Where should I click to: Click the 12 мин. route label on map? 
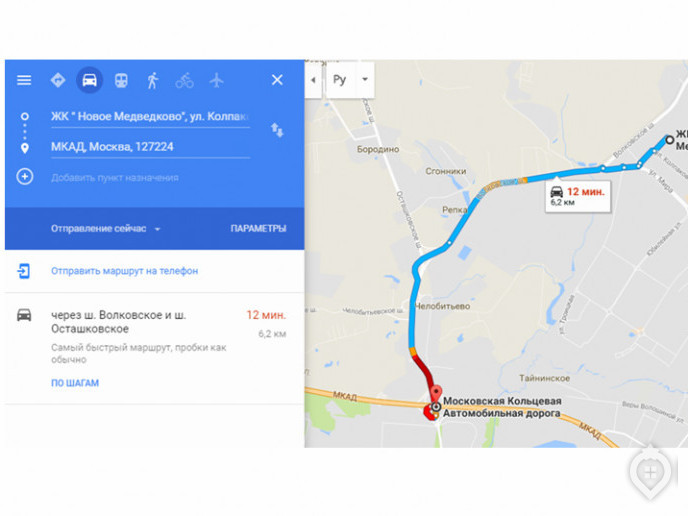click(x=578, y=196)
